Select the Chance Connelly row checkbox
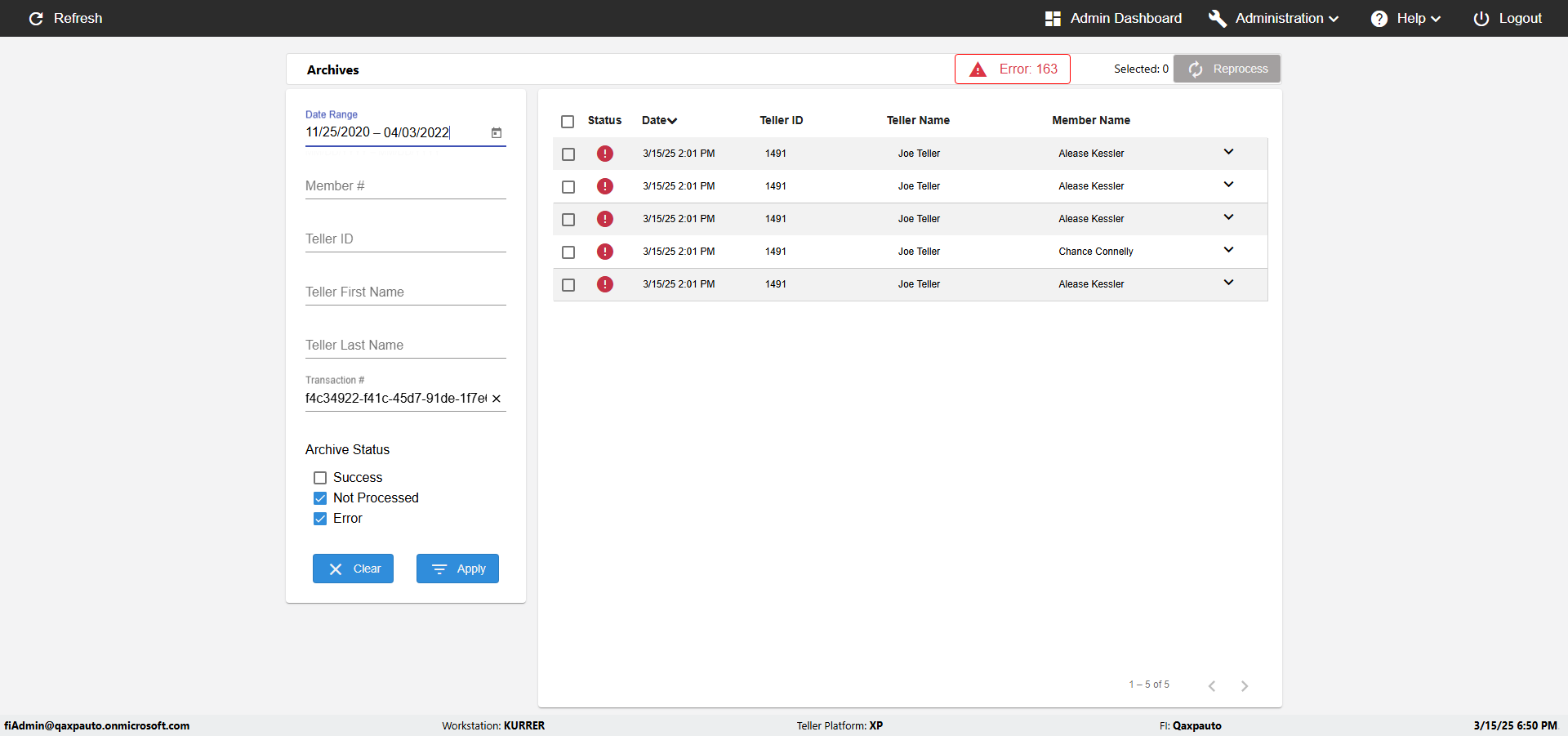The image size is (1568, 736). click(568, 252)
